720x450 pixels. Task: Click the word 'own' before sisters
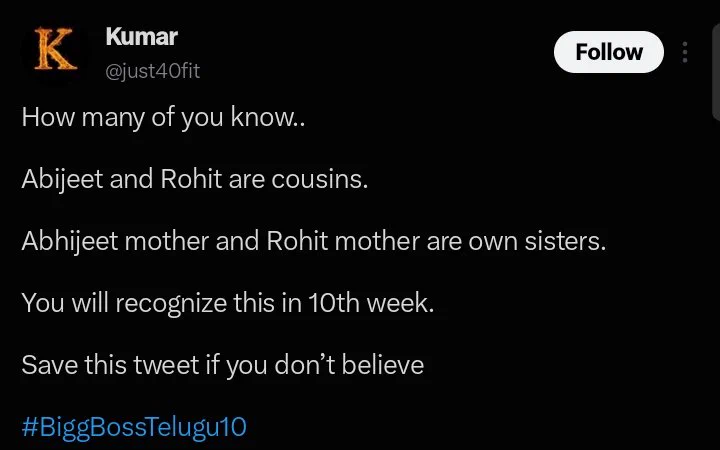pyautogui.click(x=493, y=242)
